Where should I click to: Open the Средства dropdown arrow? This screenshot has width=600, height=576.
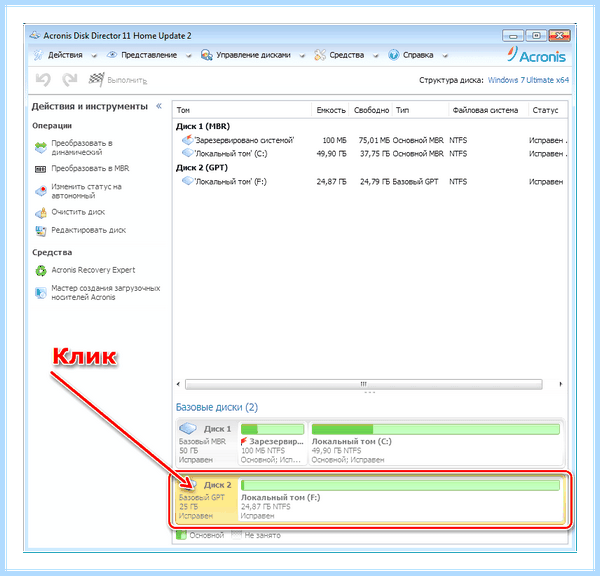coord(376,56)
